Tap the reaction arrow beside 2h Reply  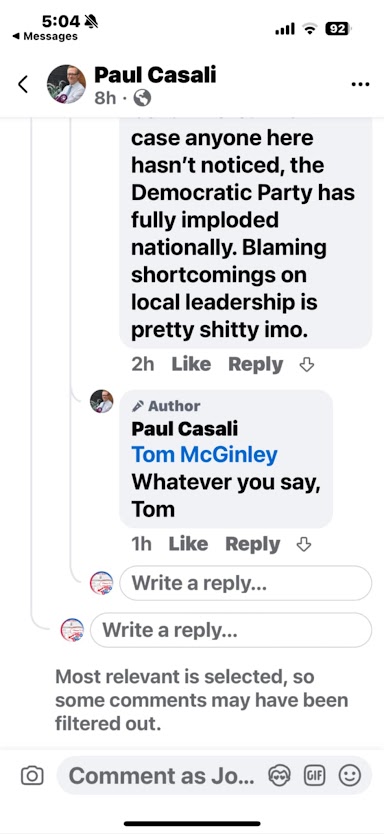point(307,365)
